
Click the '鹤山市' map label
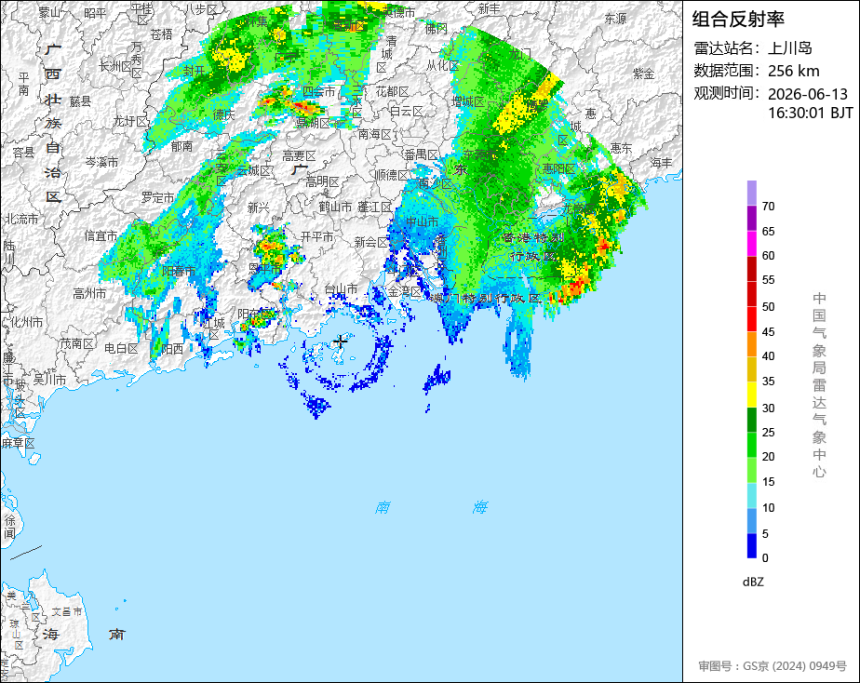[x=335, y=207]
